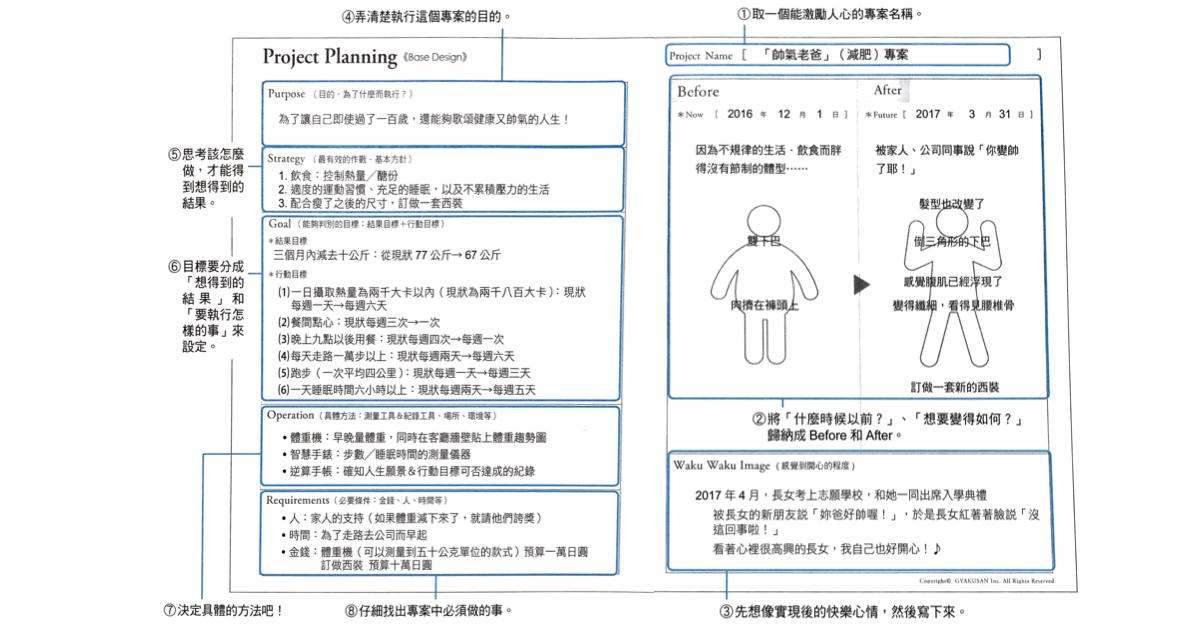Click the 雙下巴 label on the Before figure
This screenshot has width=1200, height=628.
764,242
